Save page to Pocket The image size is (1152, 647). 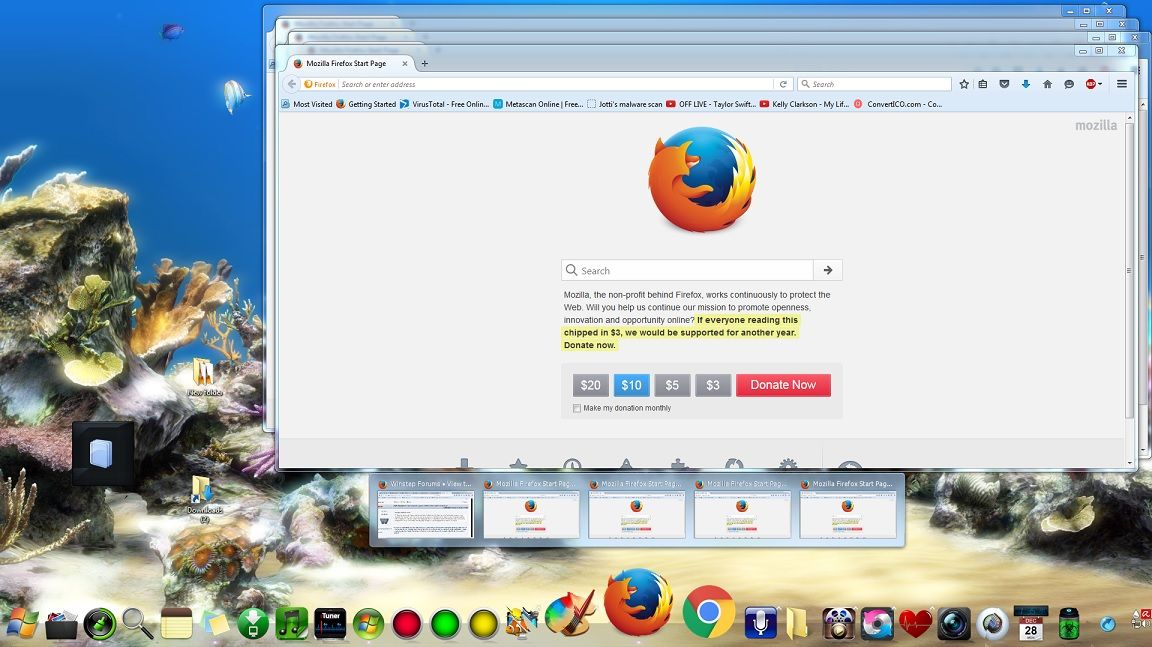1004,84
